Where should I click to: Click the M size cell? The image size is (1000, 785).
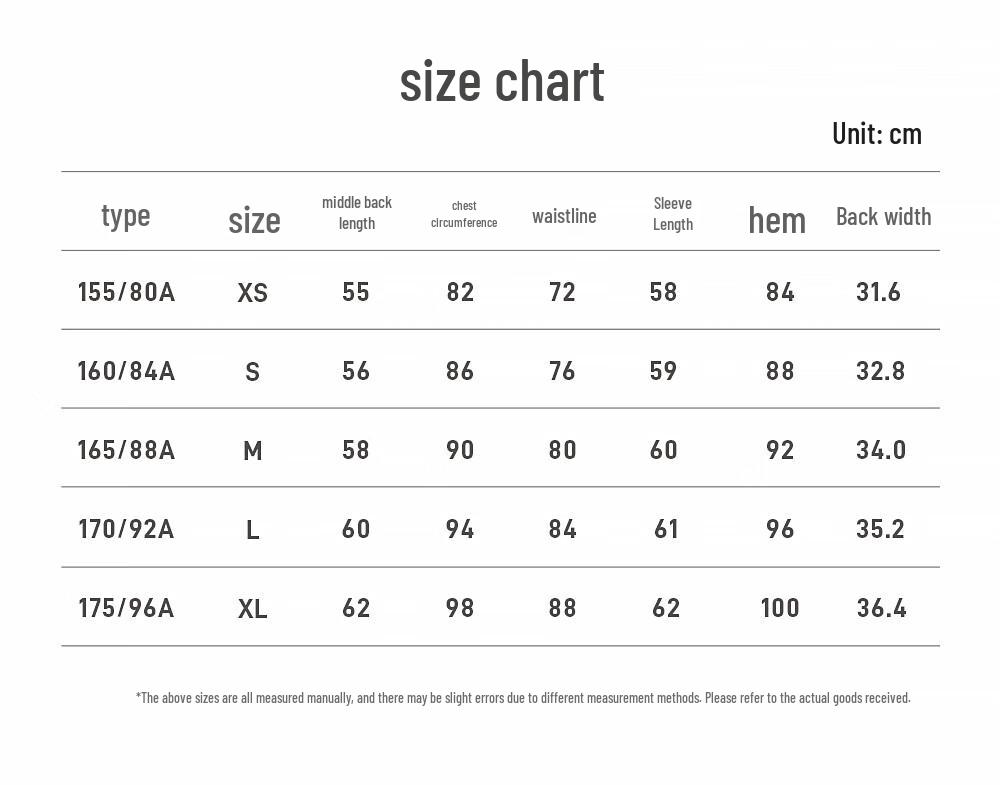(x=253, y=451)
